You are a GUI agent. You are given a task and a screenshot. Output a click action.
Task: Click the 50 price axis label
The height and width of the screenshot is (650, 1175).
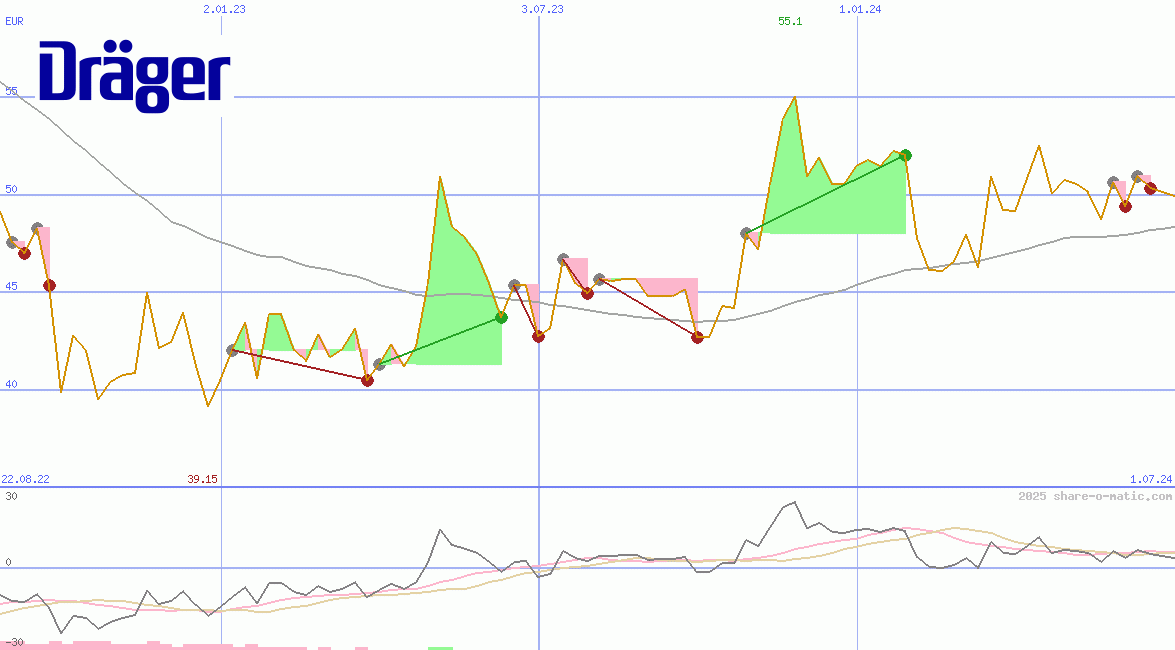click(x=11, y=189)
